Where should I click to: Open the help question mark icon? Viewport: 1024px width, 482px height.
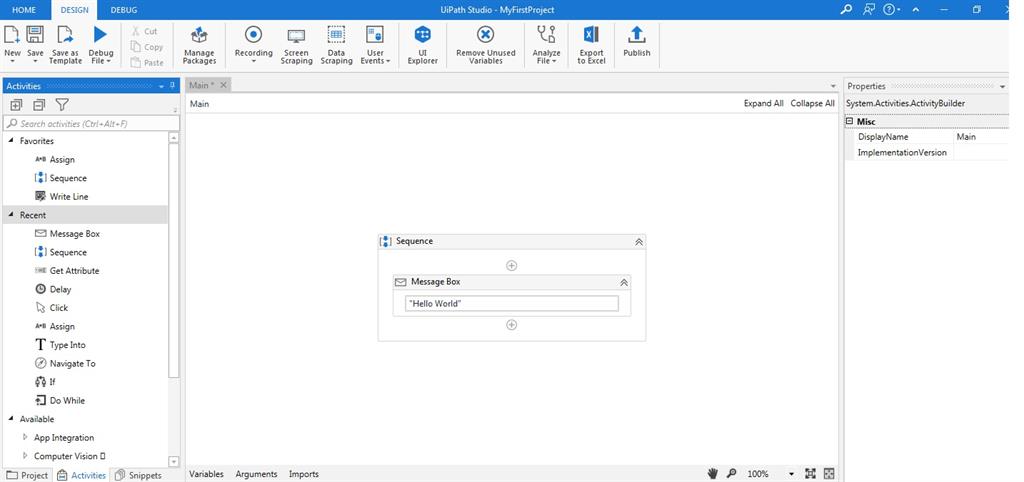tap(889, 9)
